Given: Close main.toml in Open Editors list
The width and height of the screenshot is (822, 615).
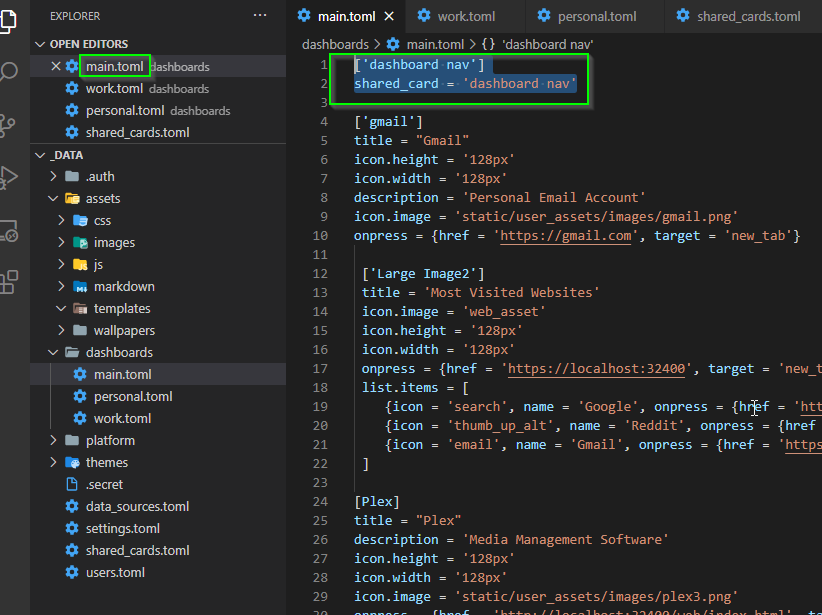Looking at the screenshot, I should click(56, 66).
